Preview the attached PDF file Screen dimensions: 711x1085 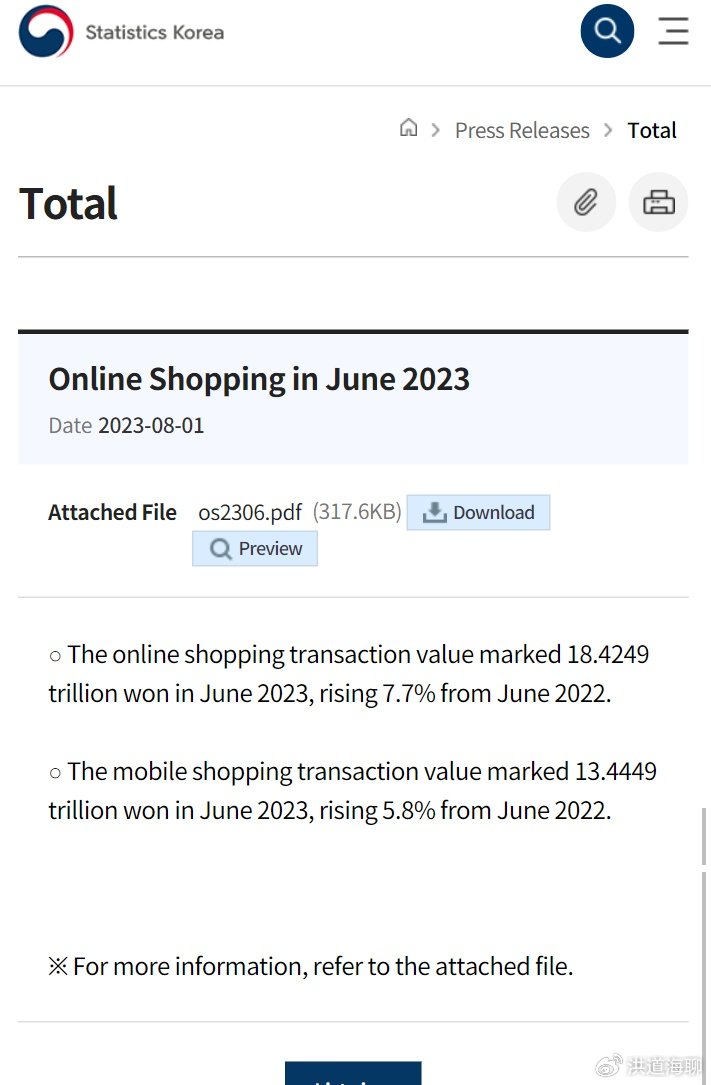(x=255, y=549)
